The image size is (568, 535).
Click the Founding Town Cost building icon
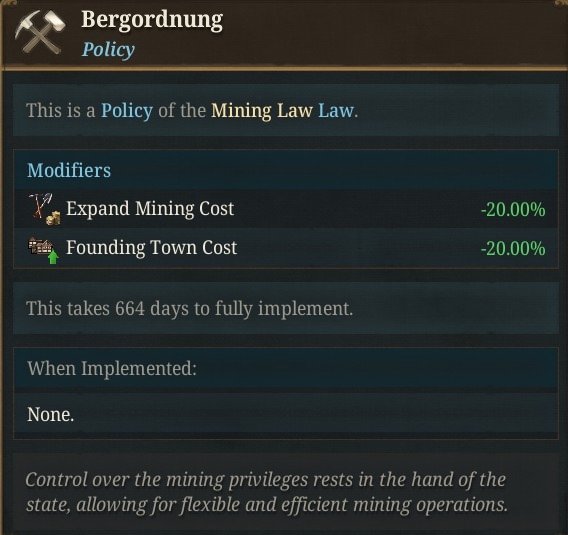43,250
